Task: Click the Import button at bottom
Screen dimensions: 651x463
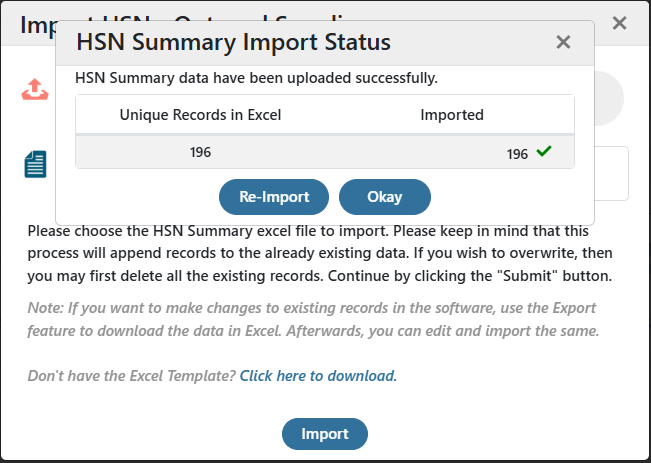Action: pos(325,434)
